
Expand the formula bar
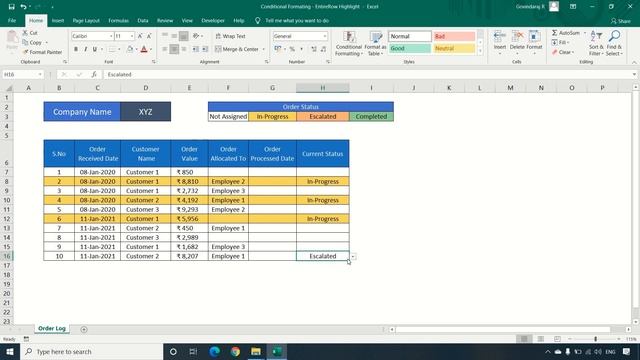pos(634,74)
